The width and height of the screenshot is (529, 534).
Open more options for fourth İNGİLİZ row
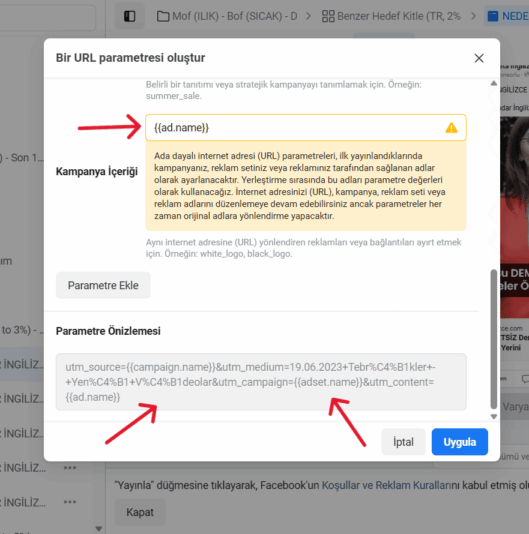click(x=70, y=468)
